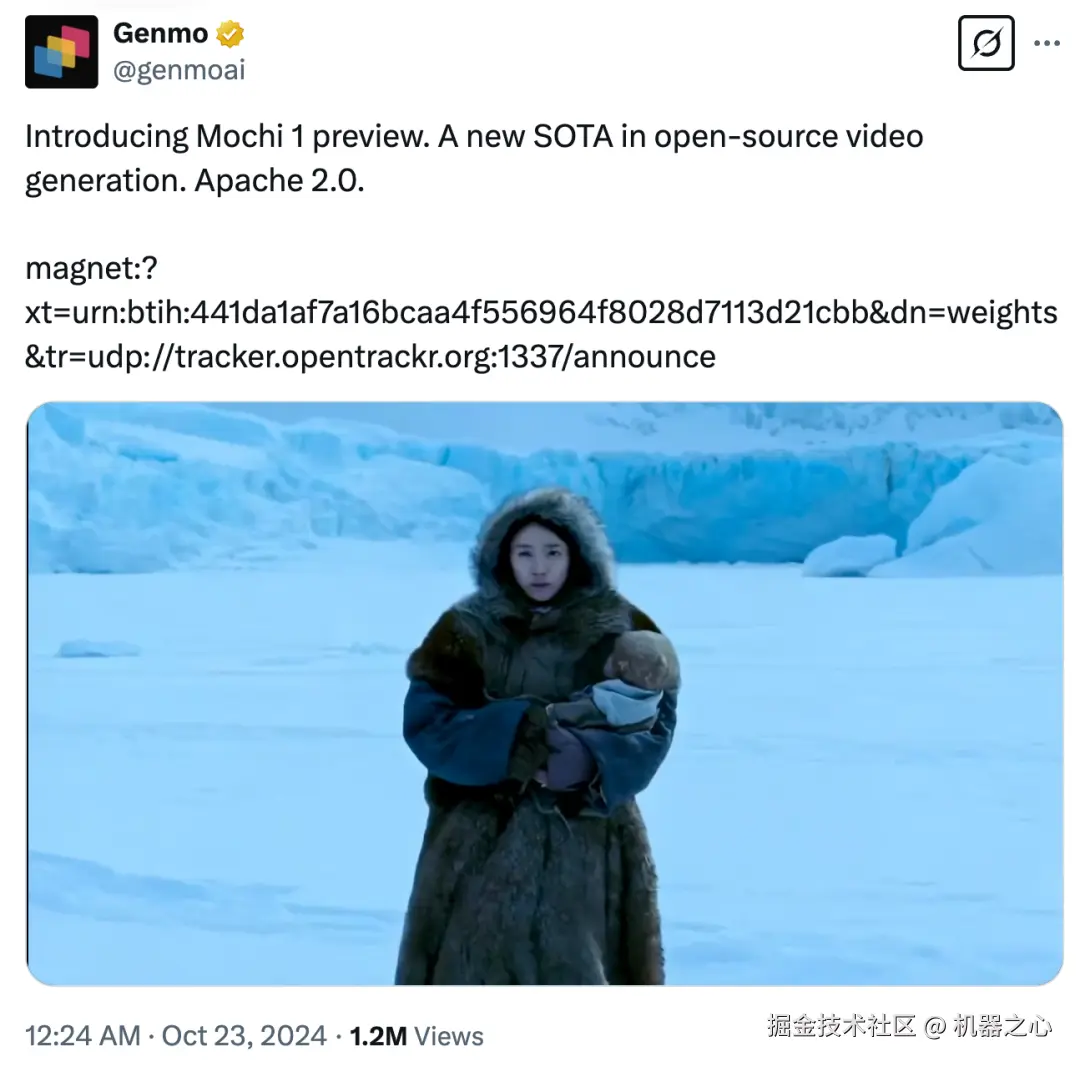Open the Genmo profile avatar
The width and height of the screenshot is (1080, 1067).
tap(61, 52)
